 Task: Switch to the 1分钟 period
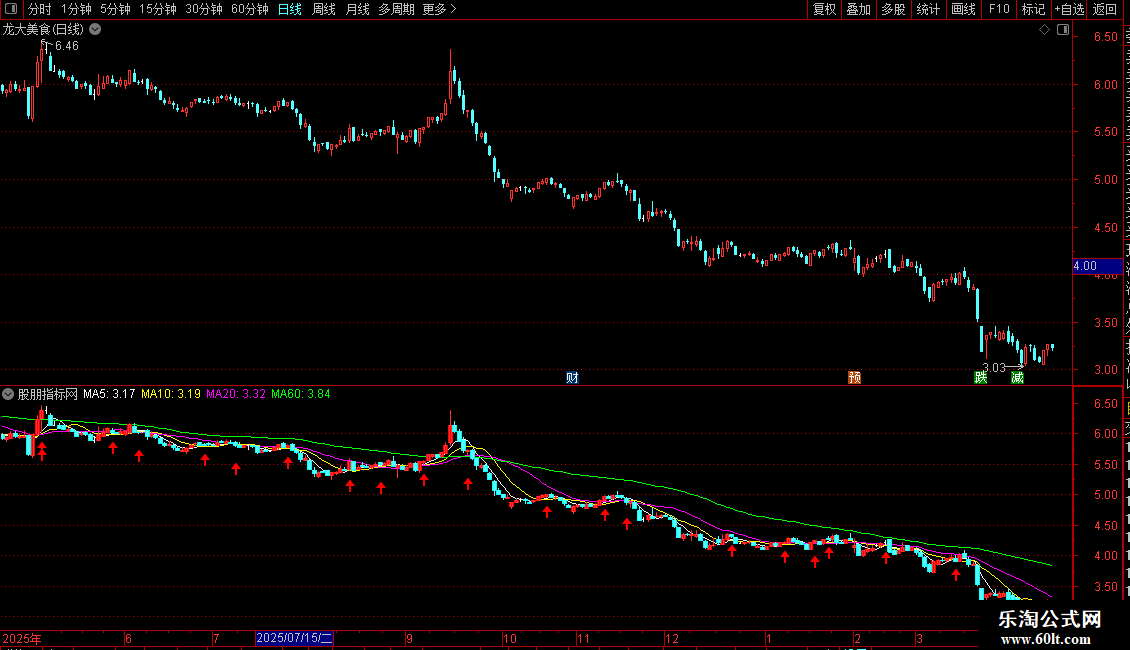[x=76, y=9]
